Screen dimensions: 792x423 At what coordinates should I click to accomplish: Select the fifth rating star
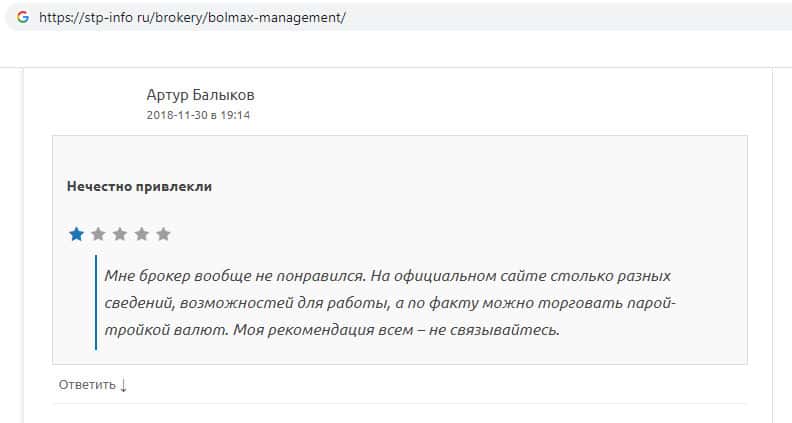[164, 234]
